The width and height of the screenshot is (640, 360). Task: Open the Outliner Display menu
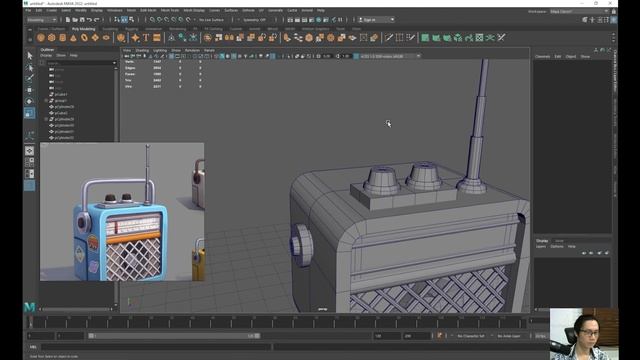(46, 55)
